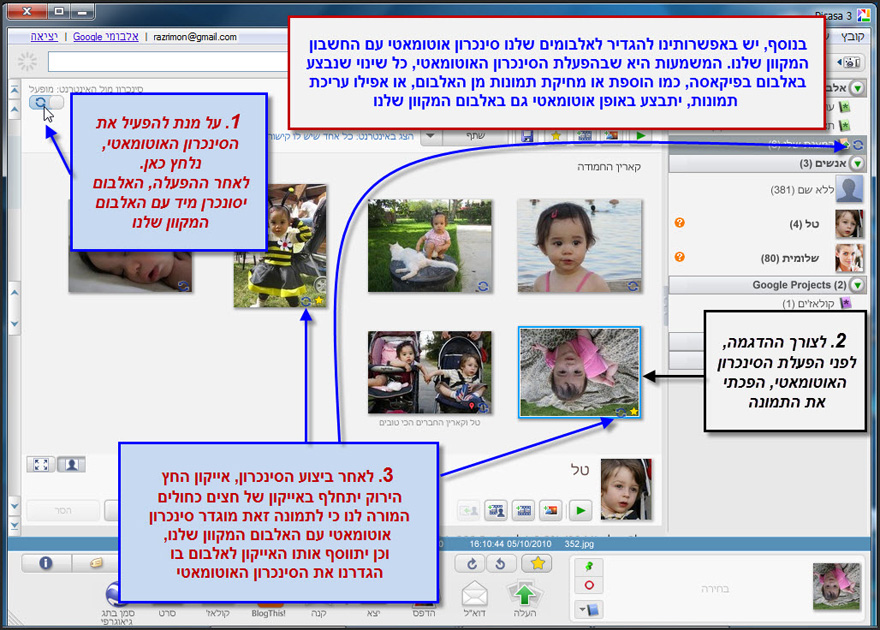This screenshot has height=630, width=880.
Task: Collapse the Google Projects (2) section
Action: pos(857,284)
